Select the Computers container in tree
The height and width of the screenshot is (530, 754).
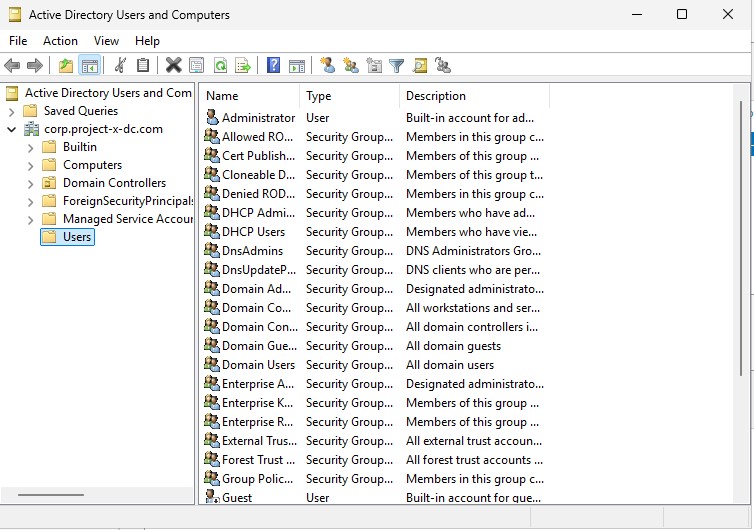[92, 165]
